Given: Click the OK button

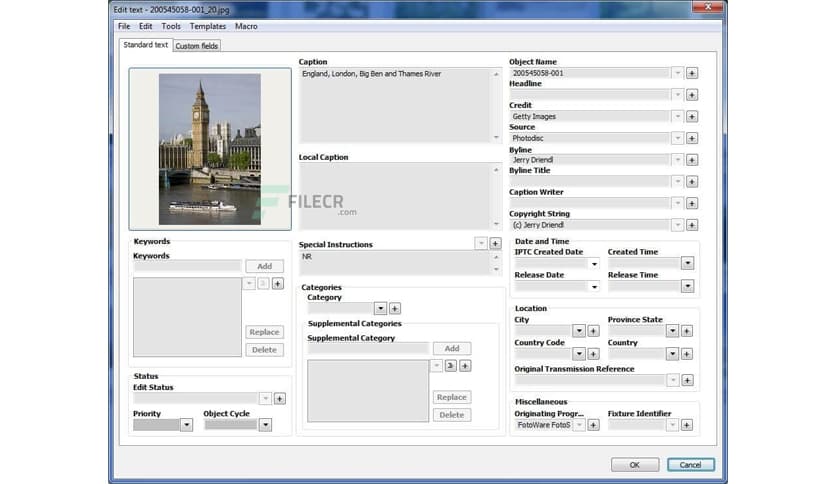Looking at the screenshot, I should 634,465.
